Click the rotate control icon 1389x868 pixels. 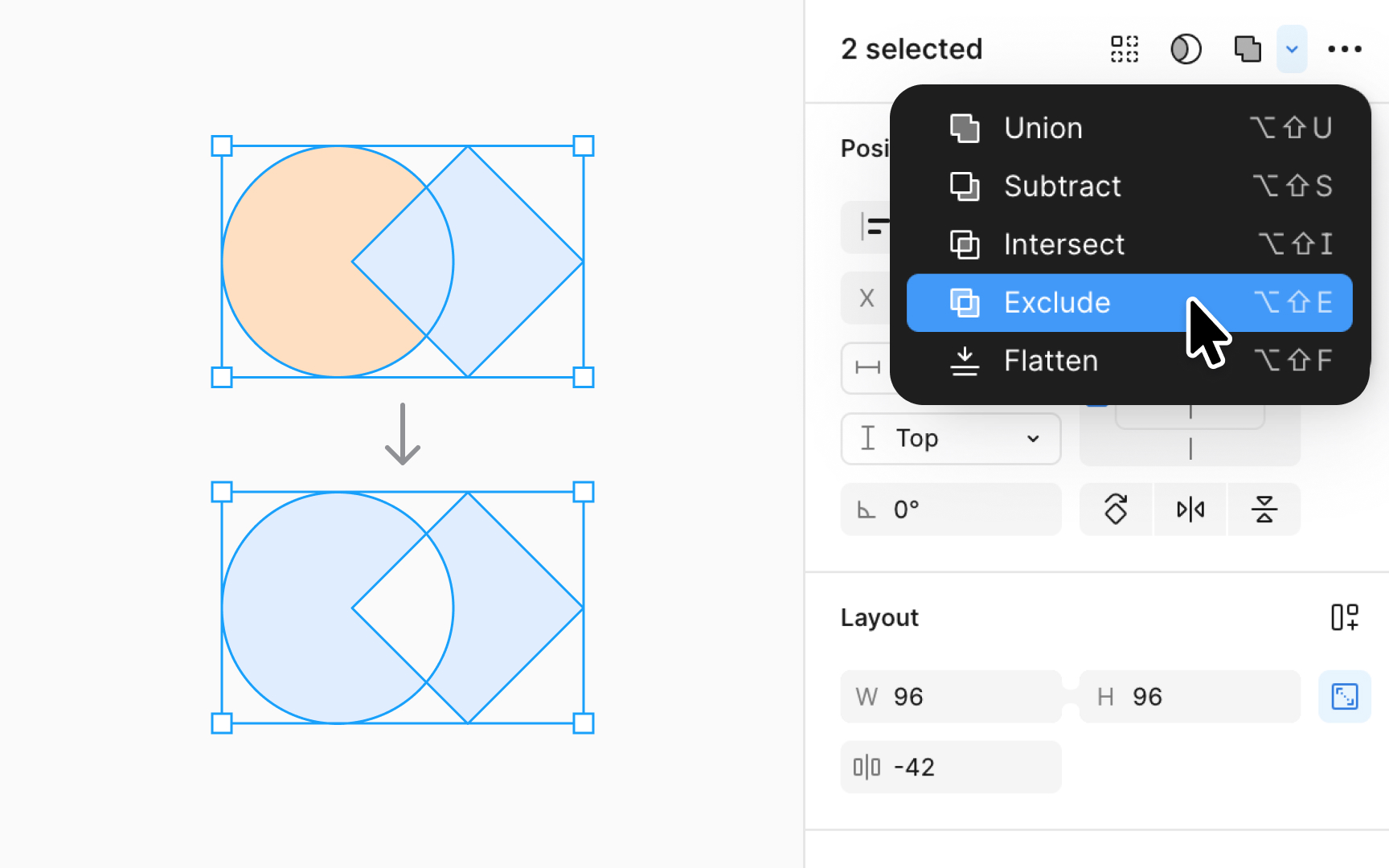1116,509
